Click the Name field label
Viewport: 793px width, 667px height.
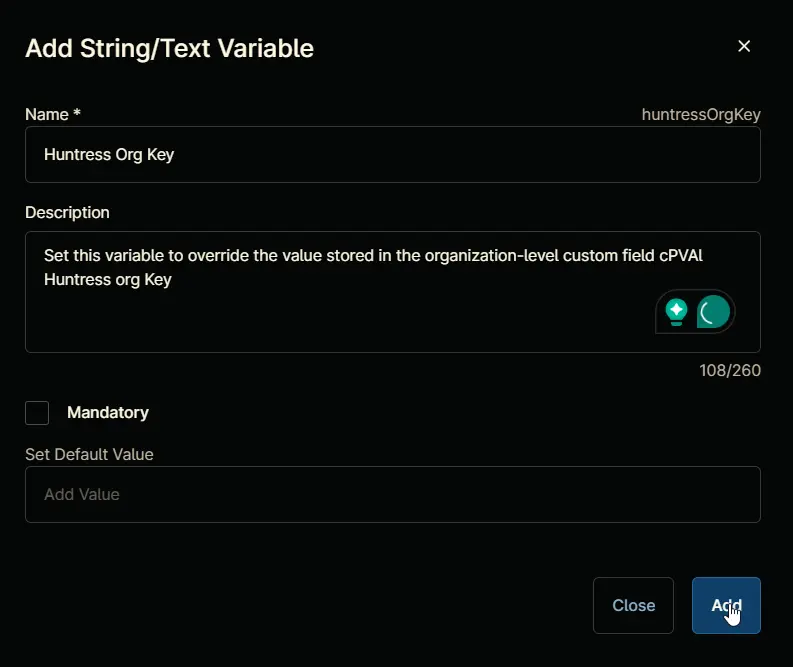pyautogui.click(x=47, y=114)
